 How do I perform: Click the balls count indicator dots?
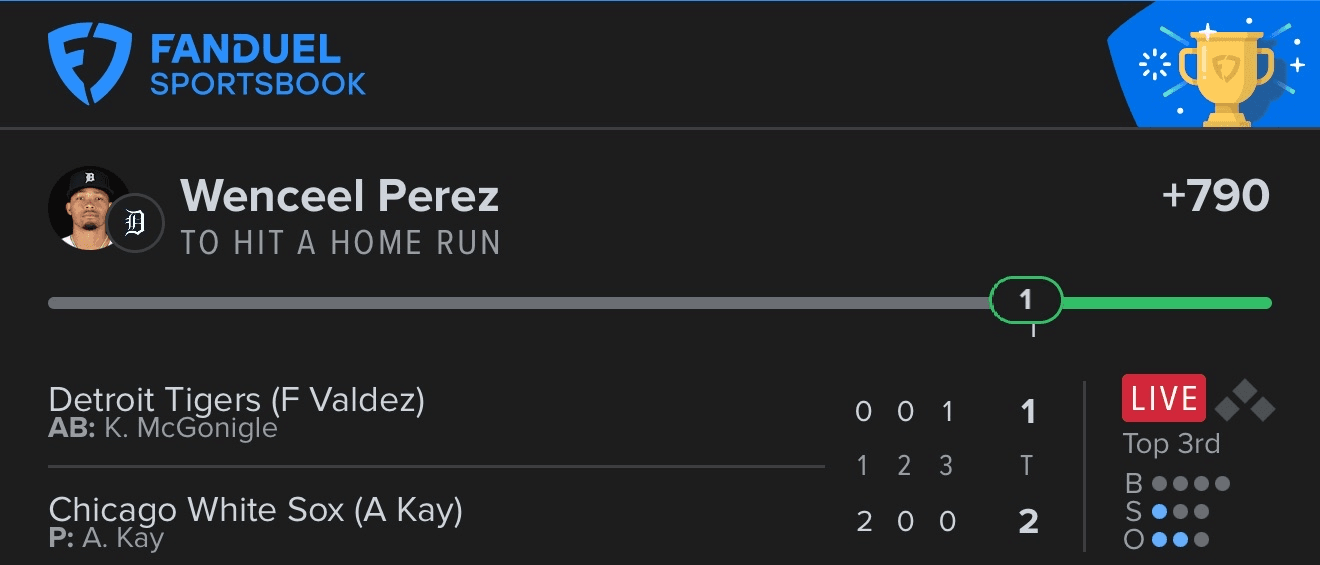[x=1191, y=484]
